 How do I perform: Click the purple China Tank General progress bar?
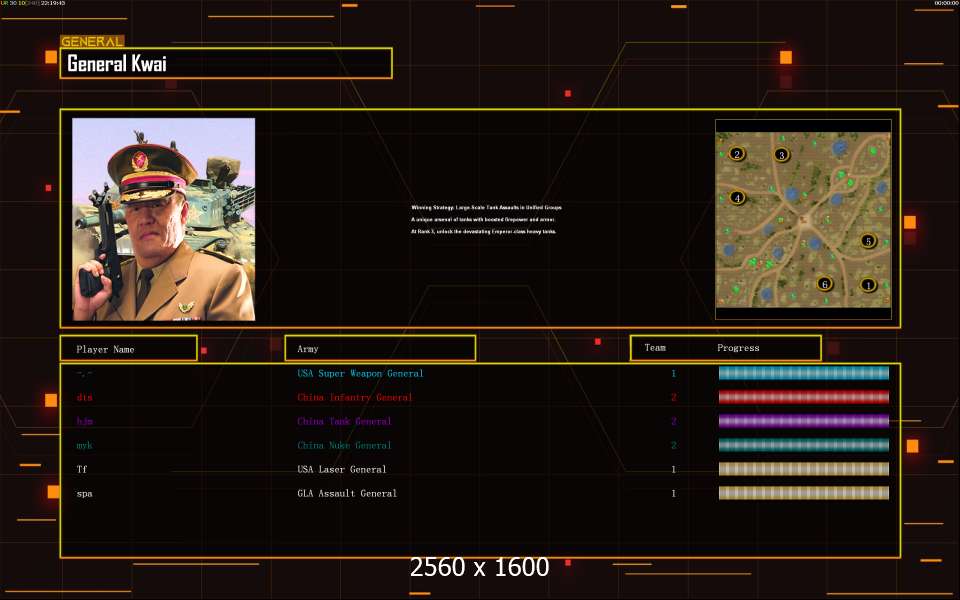(x=803, y=421)
